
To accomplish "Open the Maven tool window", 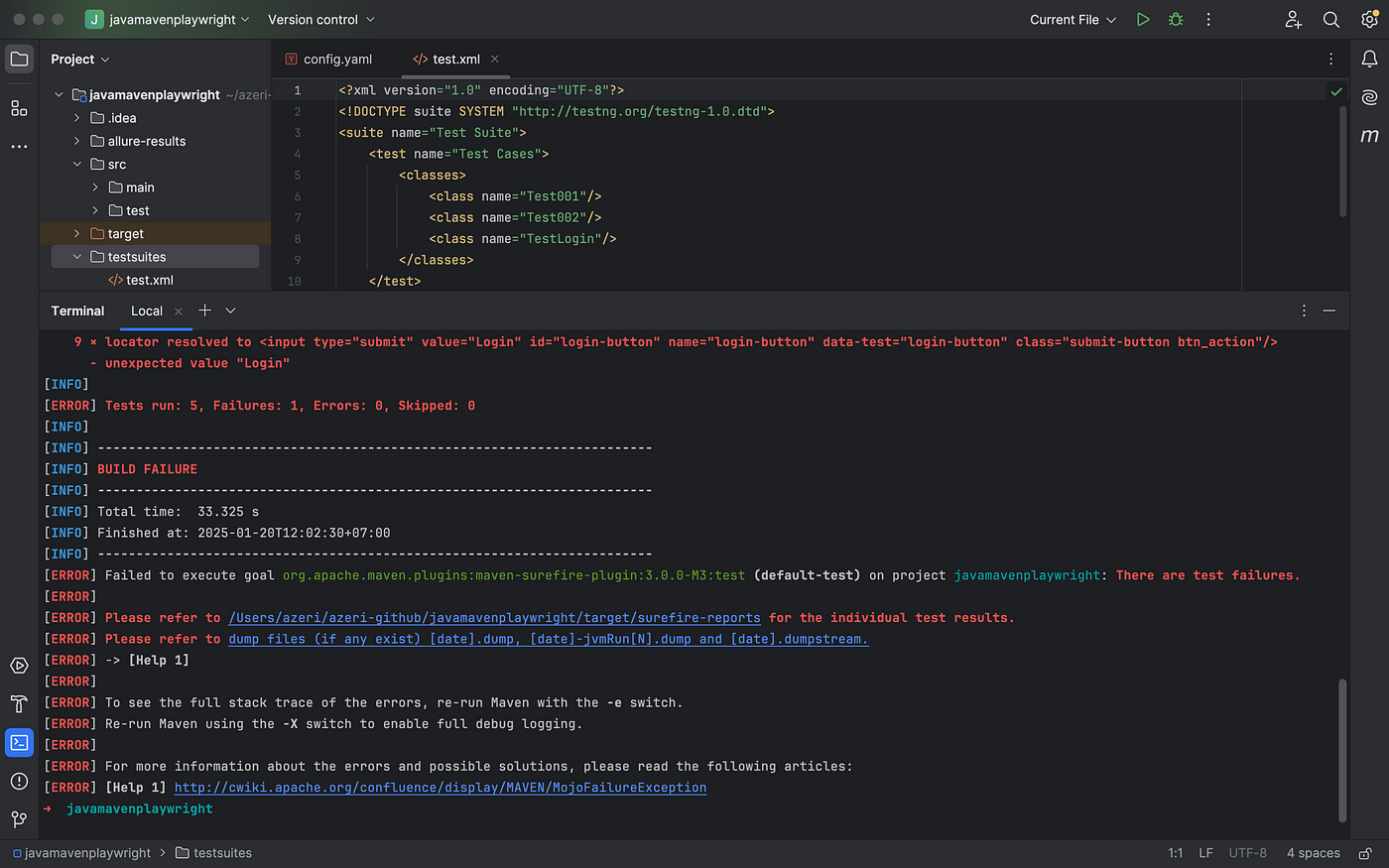I will pos(1369,135).
